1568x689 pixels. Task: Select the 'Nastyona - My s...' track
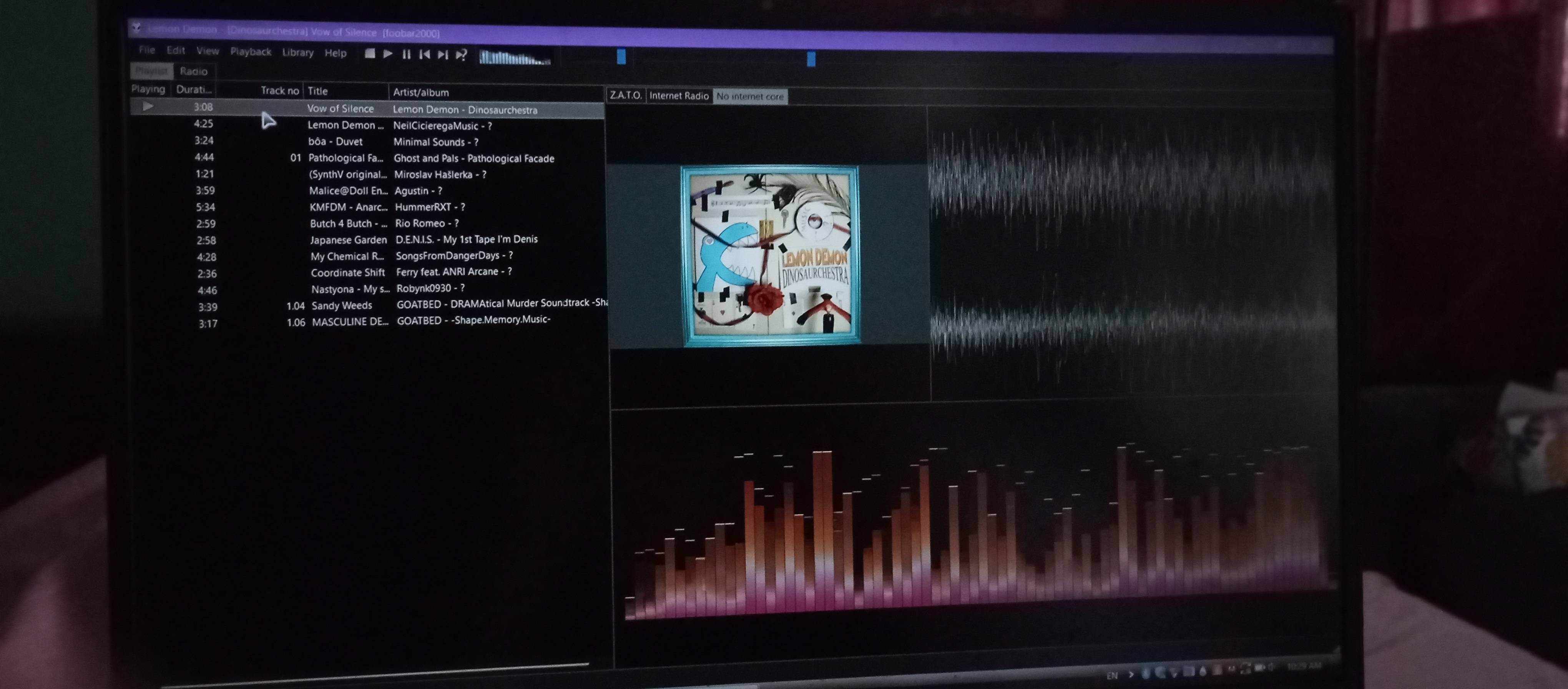coord(350,290)
